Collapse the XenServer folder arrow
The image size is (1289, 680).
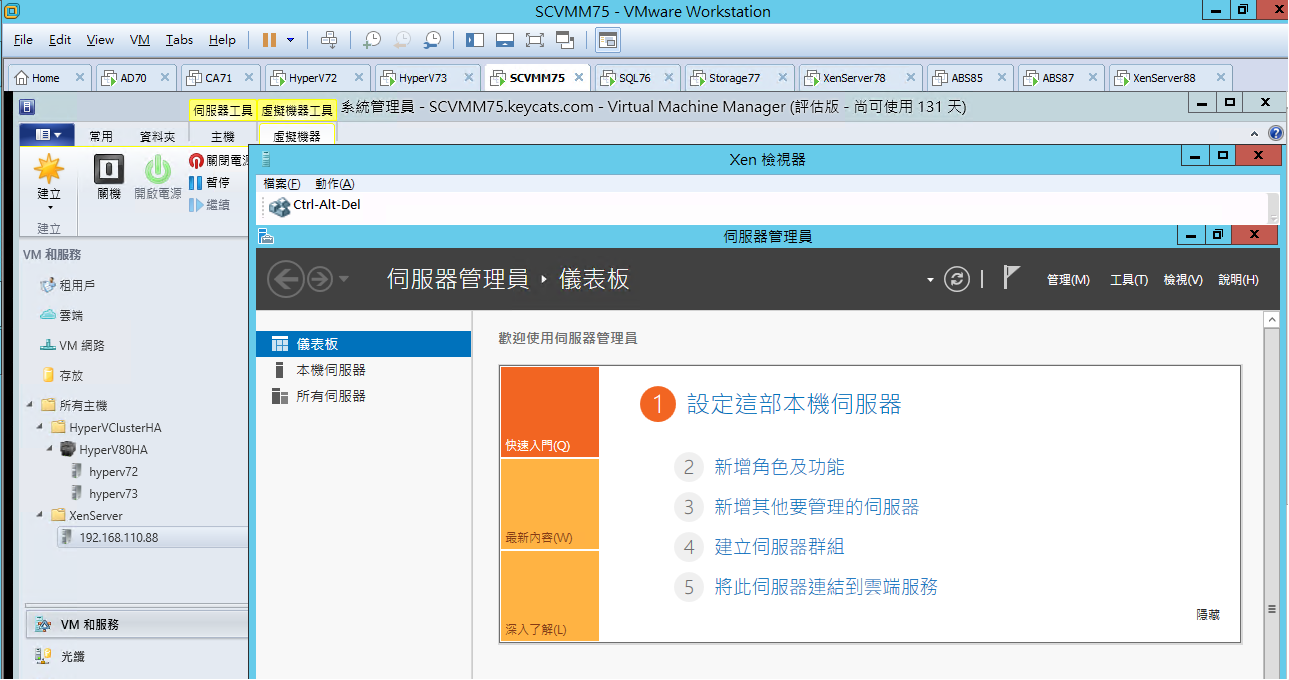coord(38,515)
